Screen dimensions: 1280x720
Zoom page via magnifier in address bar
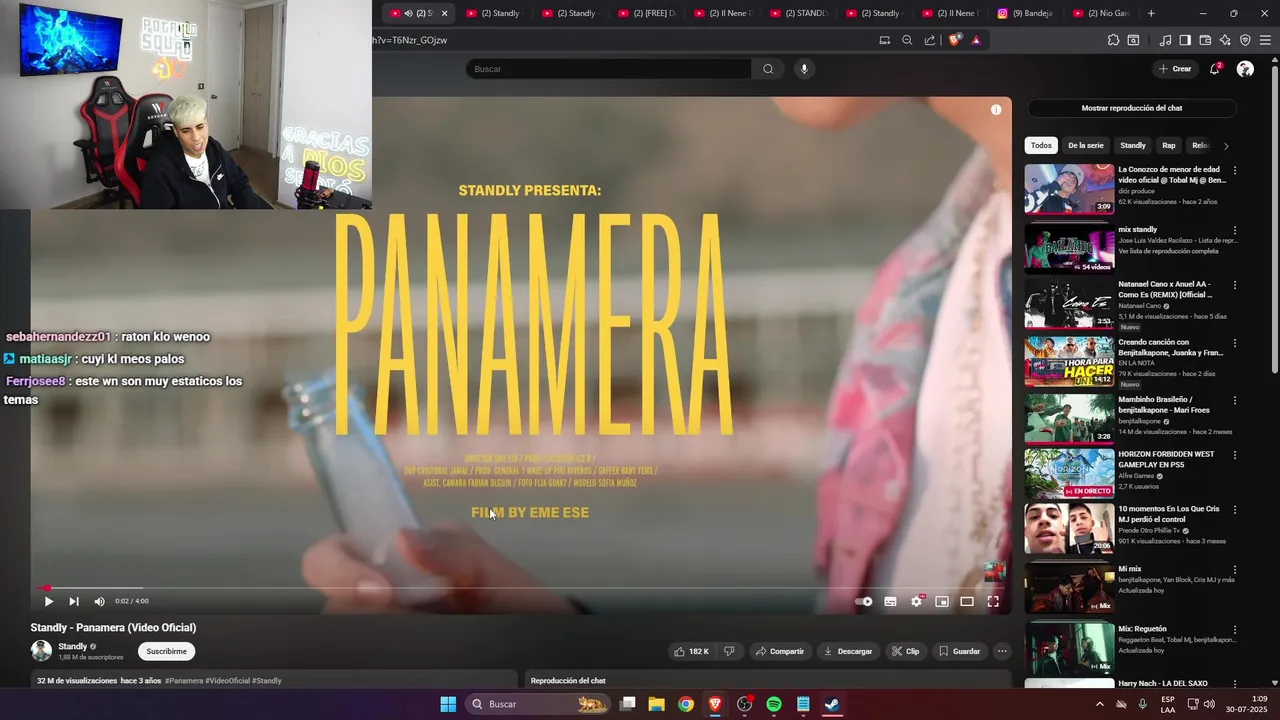[x=907, y=40]
